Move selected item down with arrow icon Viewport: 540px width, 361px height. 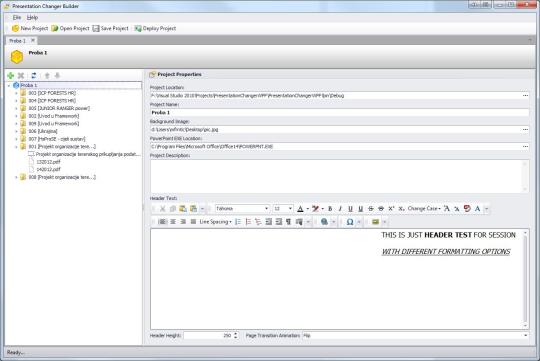(x=58, y=75)
